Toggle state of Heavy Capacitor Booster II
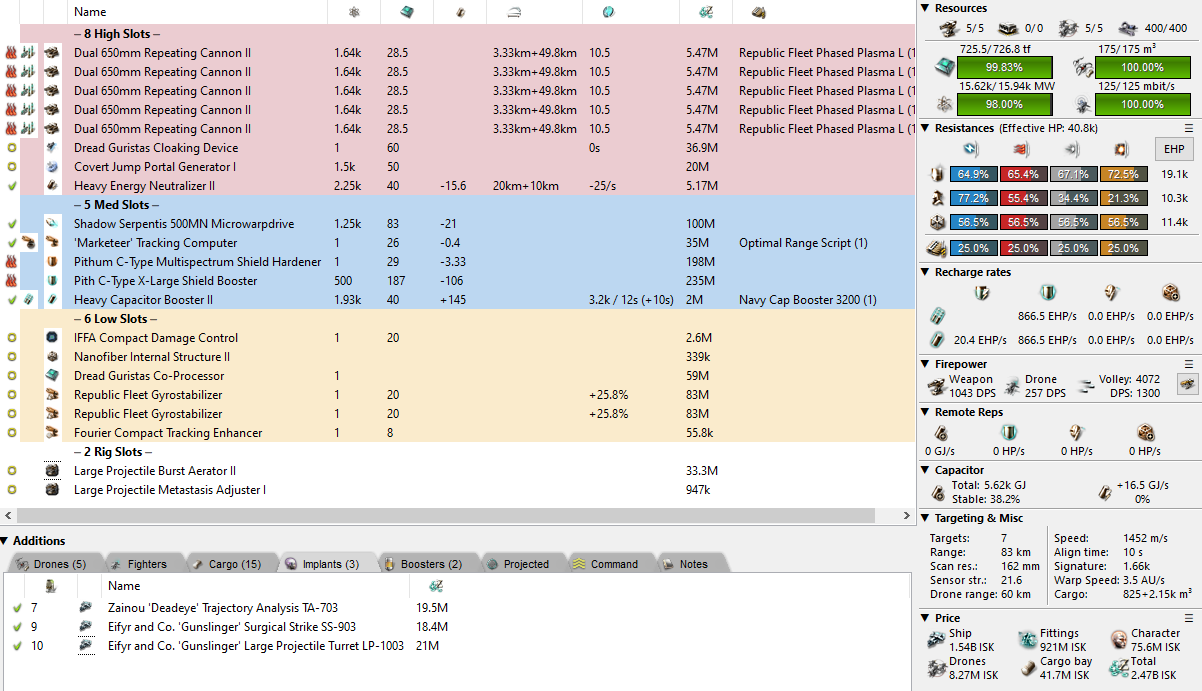This screenshot has height=691, width=1202. 12,300
